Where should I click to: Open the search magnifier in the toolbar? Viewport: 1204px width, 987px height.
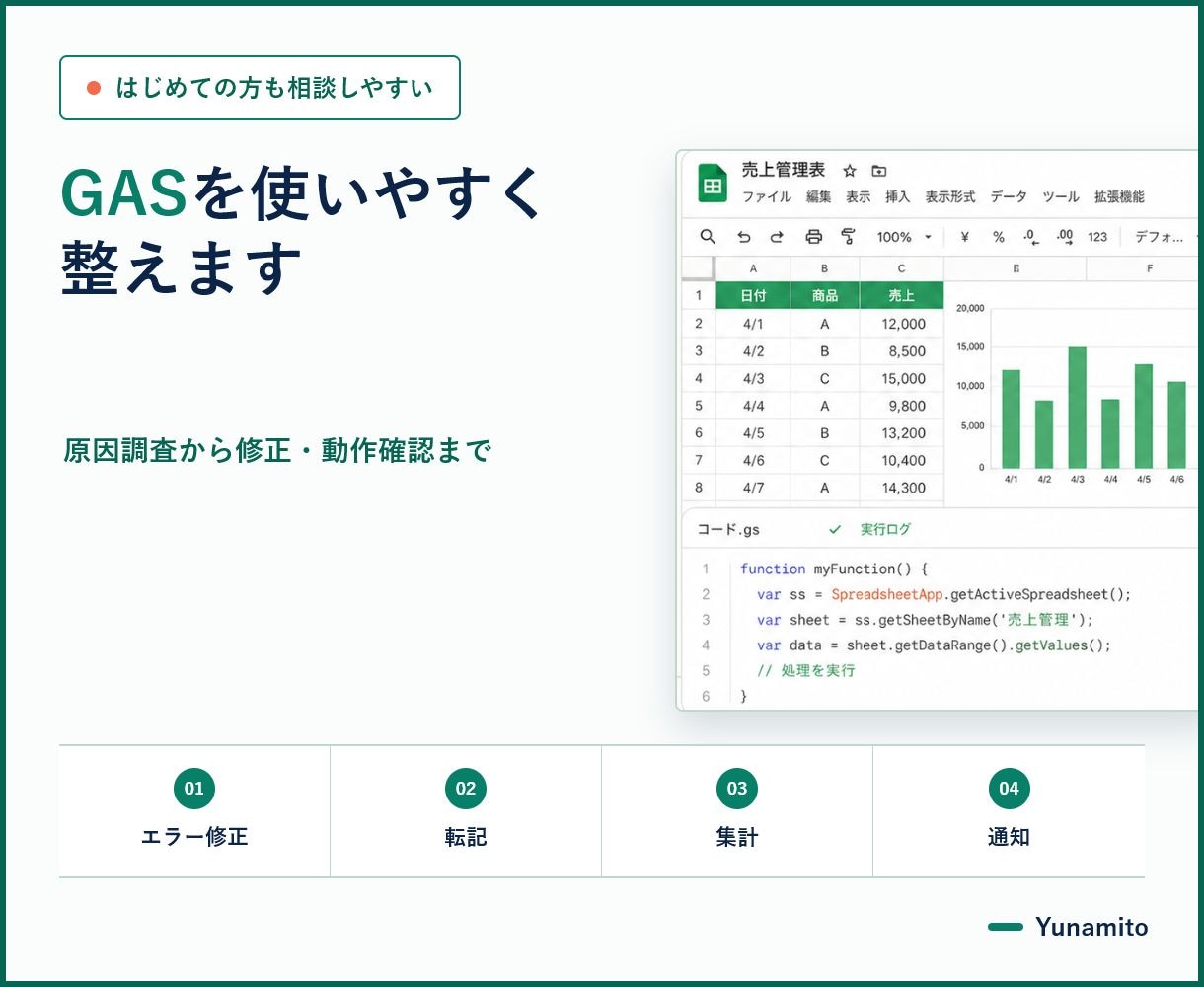(x=708, y=236)
